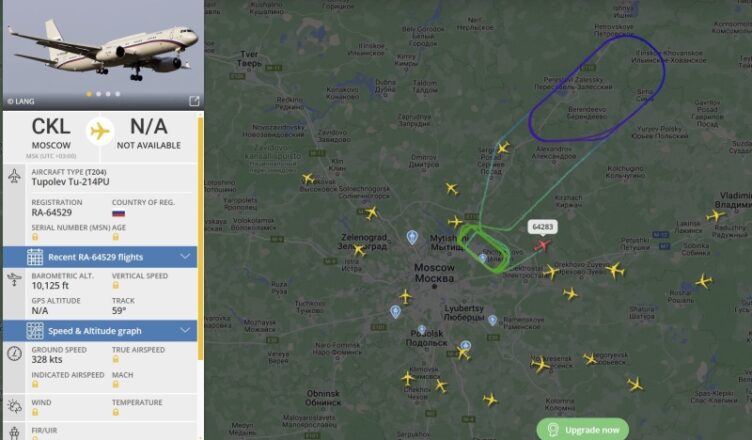Select the second photo carousel dot
This screenshot has width=752, height=440.
click(98, 94)
